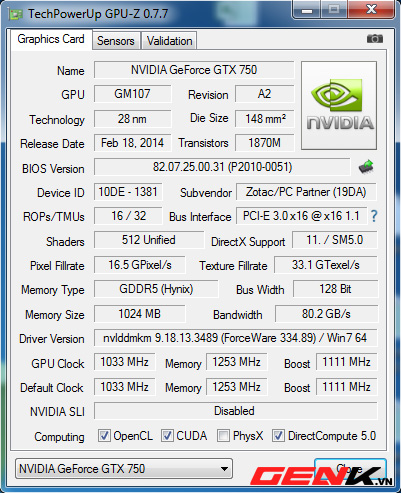The image size is (401, 493).
Task: Click the Technology field 28 nm
Action: click(x=132, y=119)
